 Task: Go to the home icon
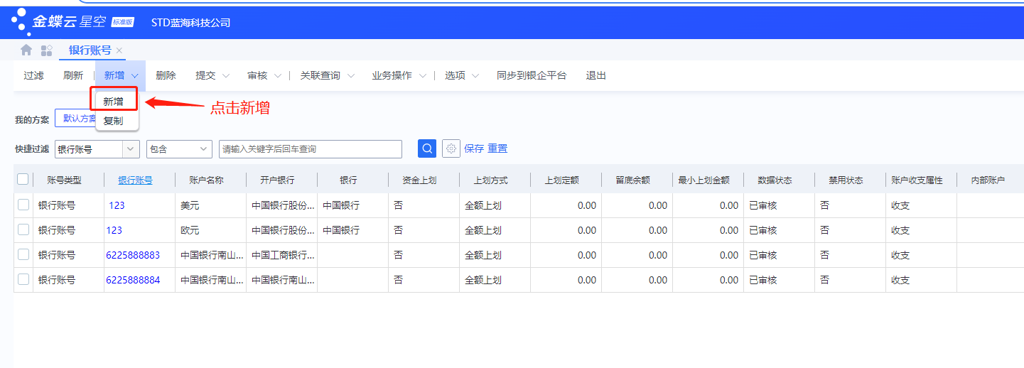(x=26, y=50)
